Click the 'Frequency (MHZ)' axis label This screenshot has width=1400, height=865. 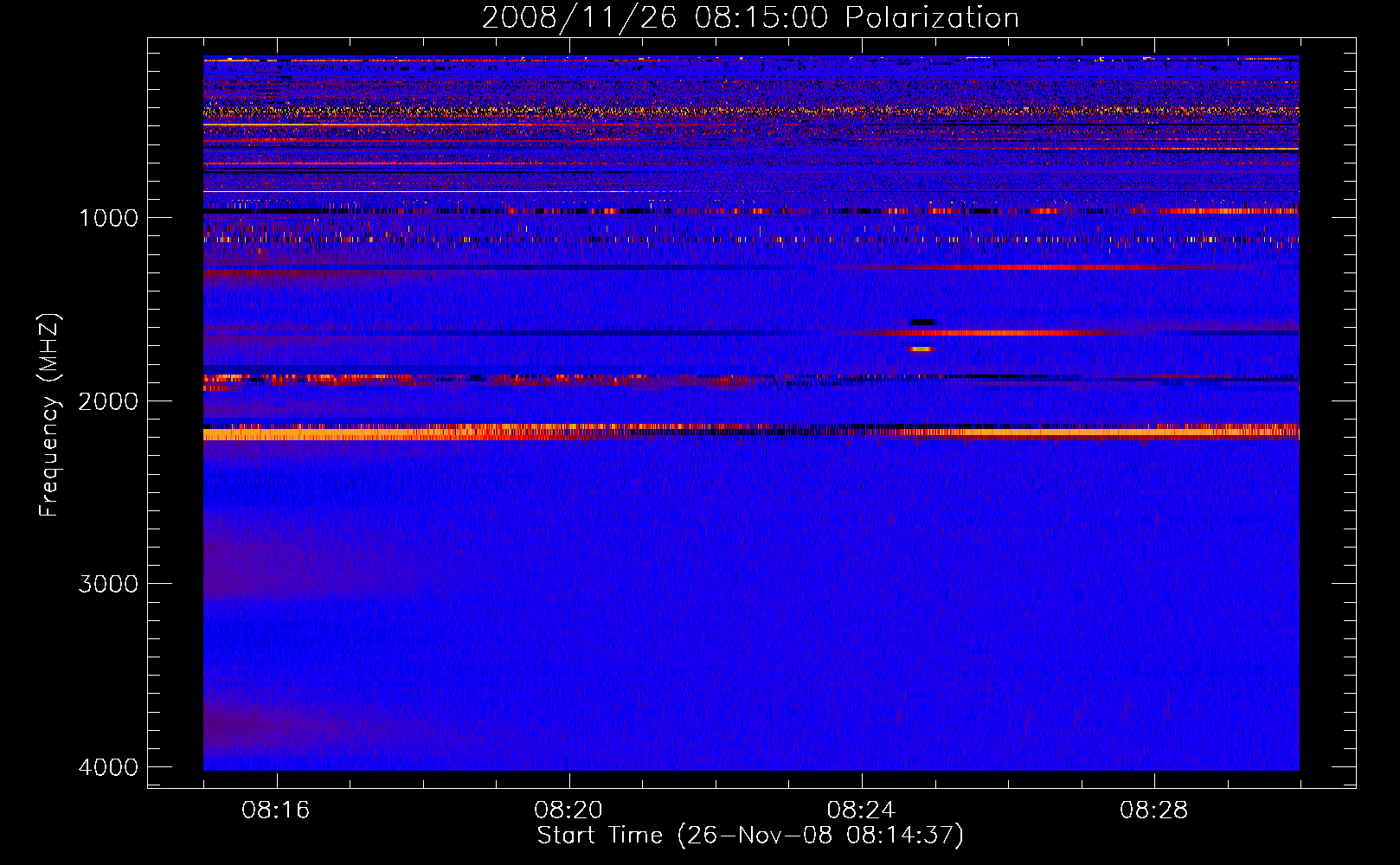coord(49,415)
